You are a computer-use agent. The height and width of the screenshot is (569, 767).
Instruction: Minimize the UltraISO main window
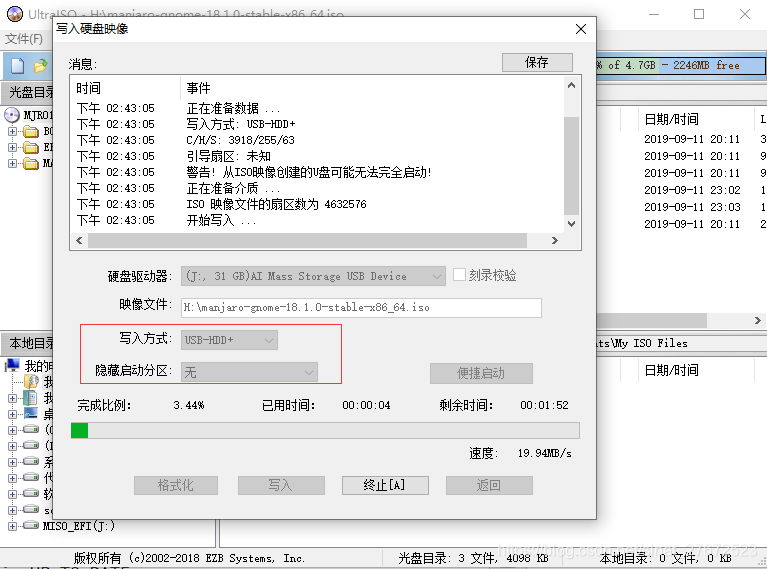click(x=654, y=14)
